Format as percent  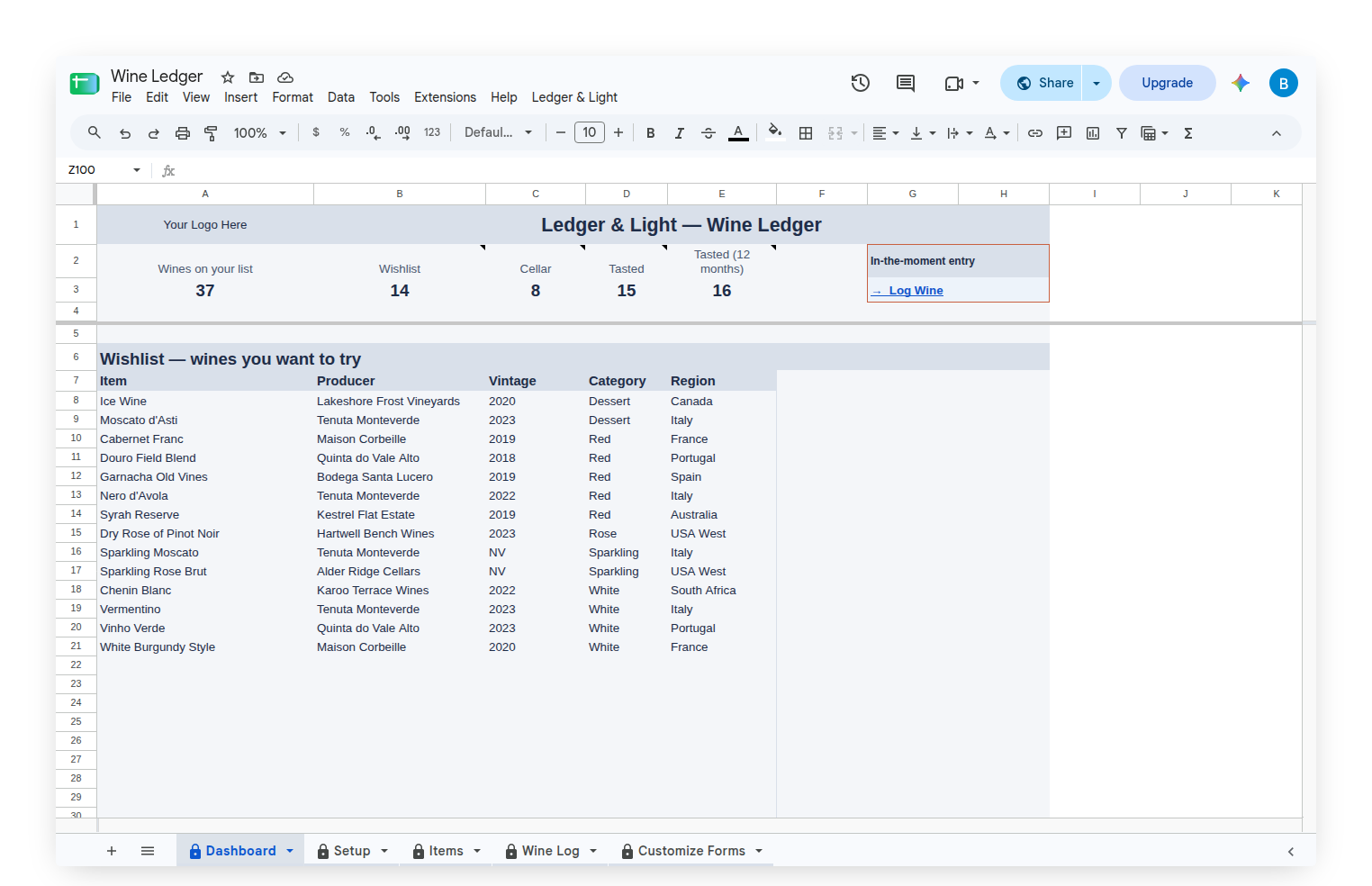click(345, 132)
